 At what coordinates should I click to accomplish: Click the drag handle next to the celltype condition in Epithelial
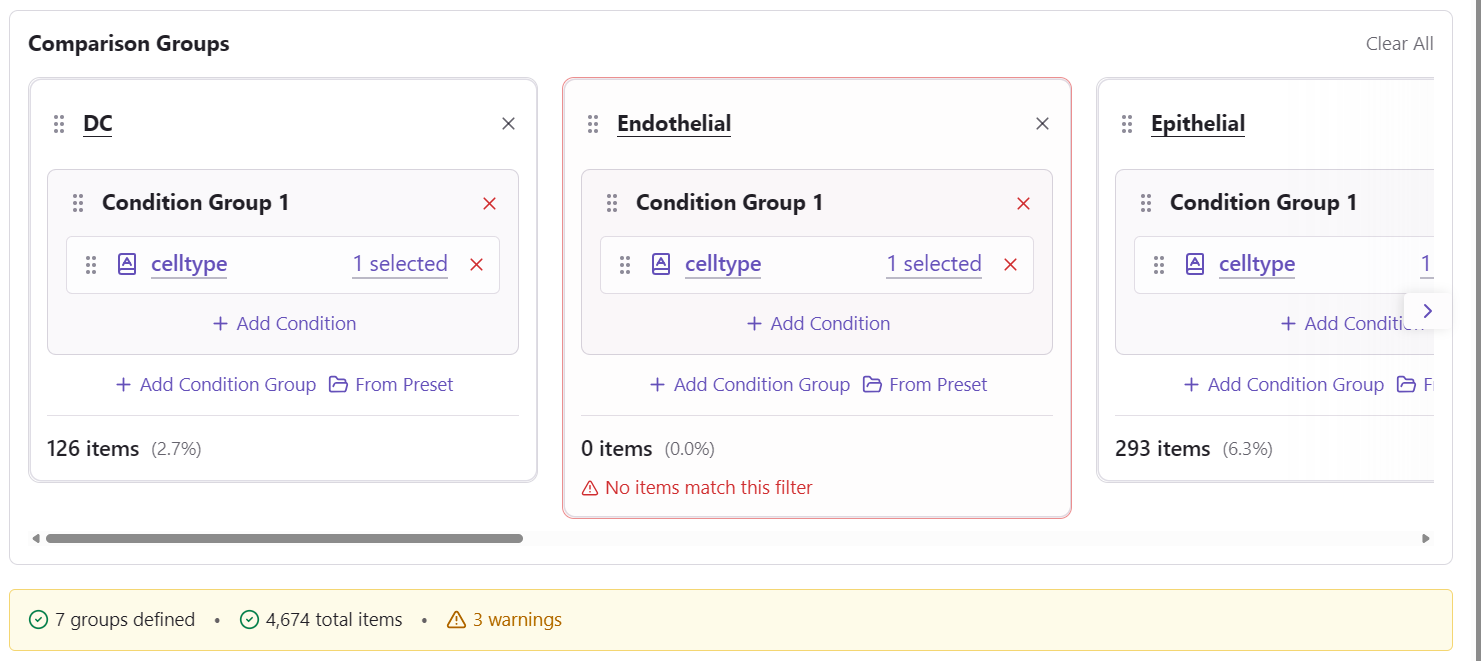pos(1159,264)
